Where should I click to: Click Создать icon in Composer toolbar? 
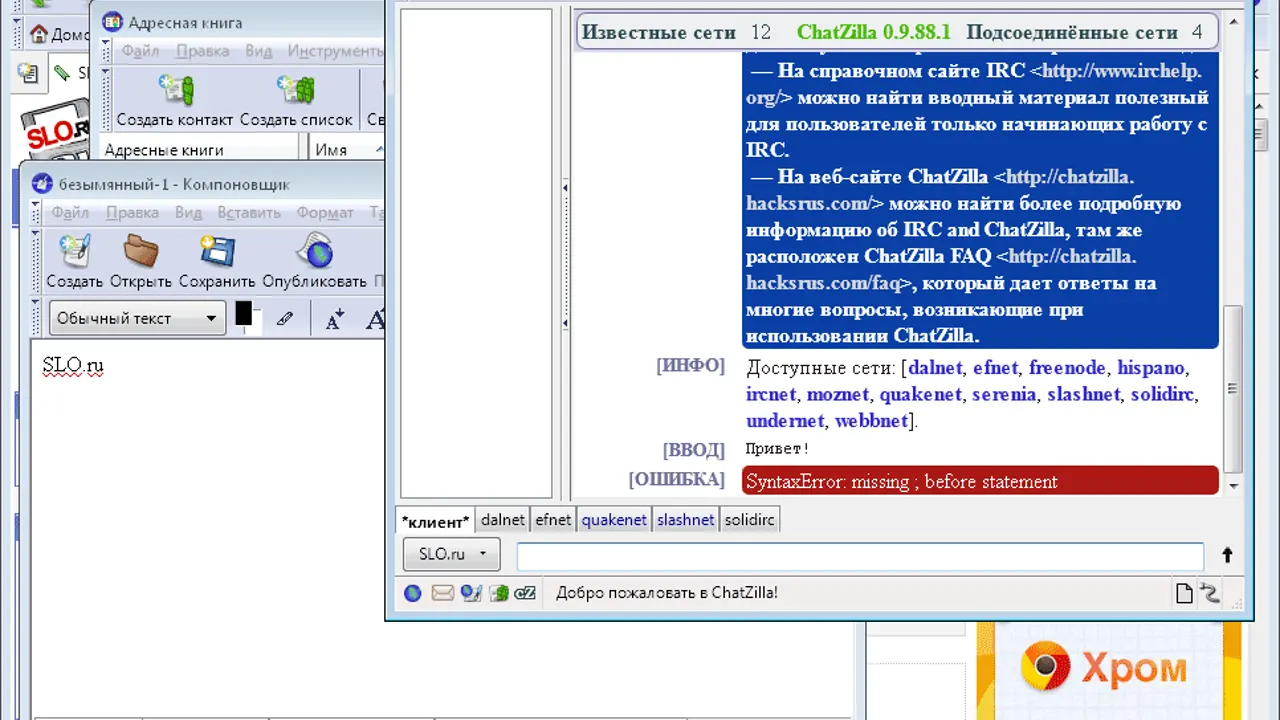tap(74, 252)
